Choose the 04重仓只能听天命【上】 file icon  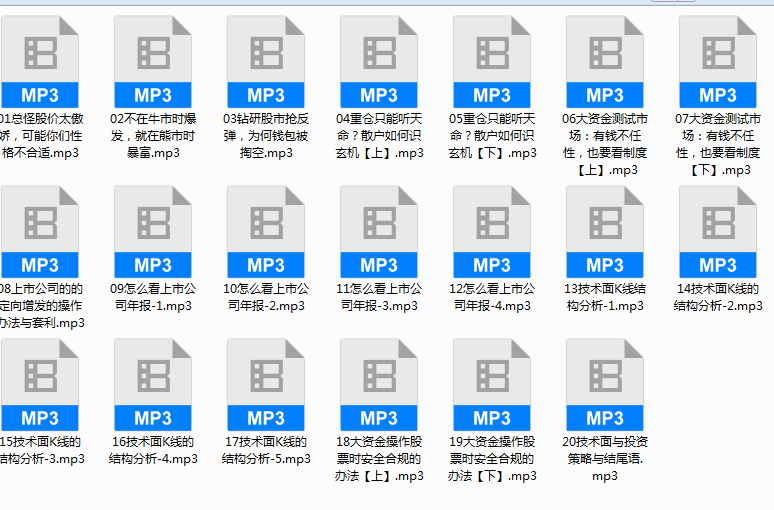(379, 62)
